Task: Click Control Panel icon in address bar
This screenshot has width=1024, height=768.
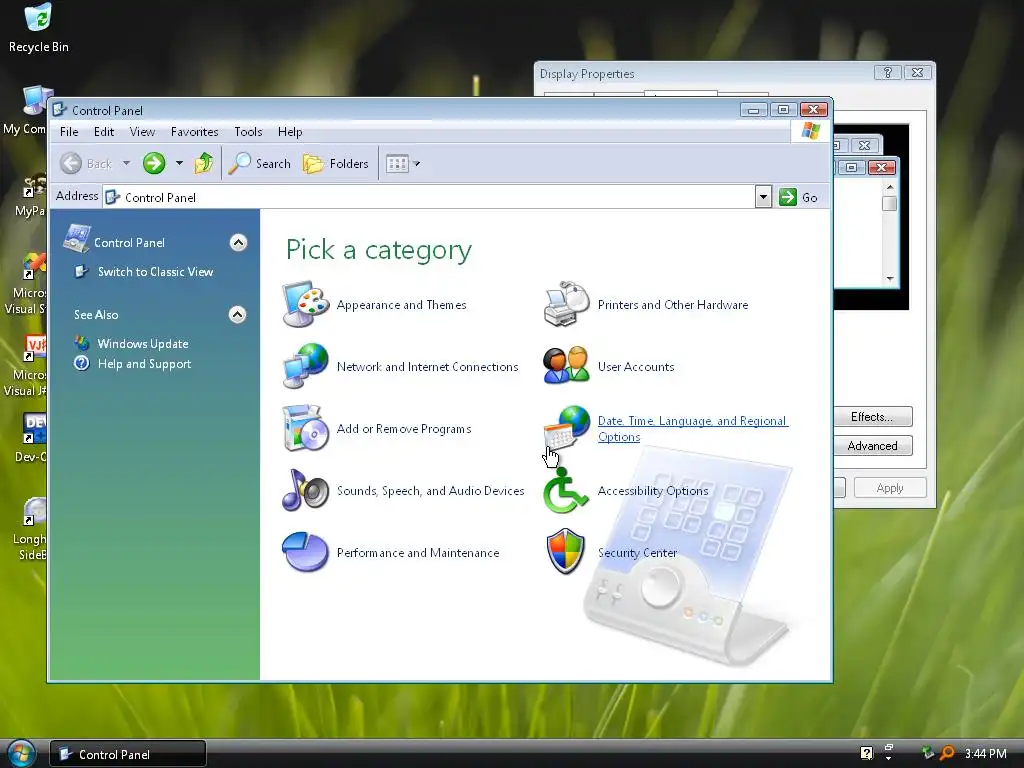Action: click(x=112, y=197)
